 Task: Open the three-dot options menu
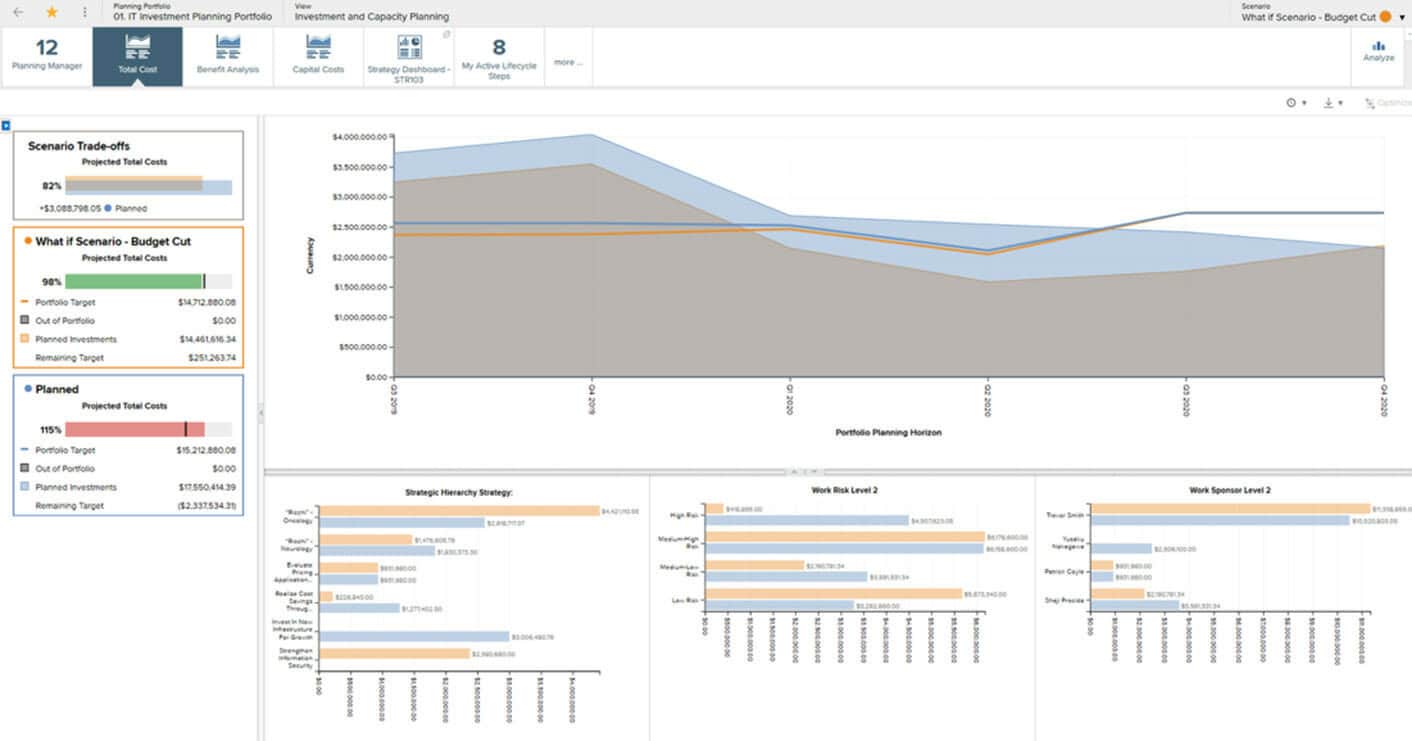pos(84,12)
